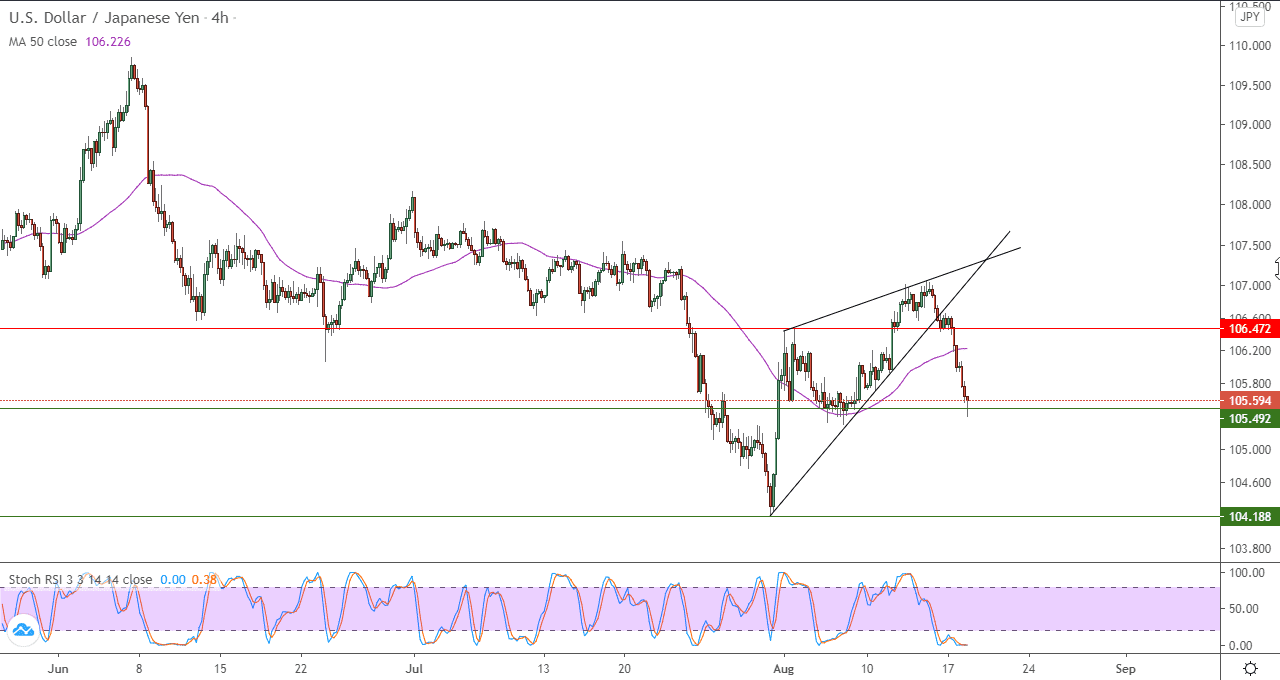
Task: Click the TradingView cloud logo
Action: pos(21,629)
